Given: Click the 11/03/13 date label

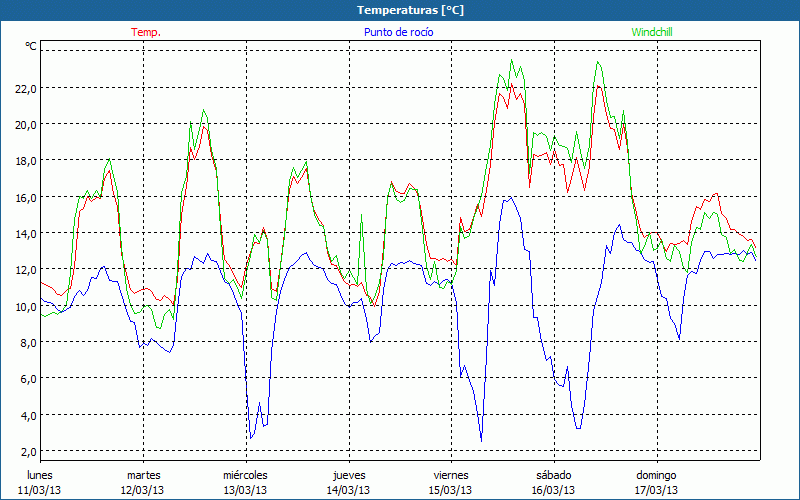Looking at the screenshot, I should pyautogui.click(x=40, y=490).
